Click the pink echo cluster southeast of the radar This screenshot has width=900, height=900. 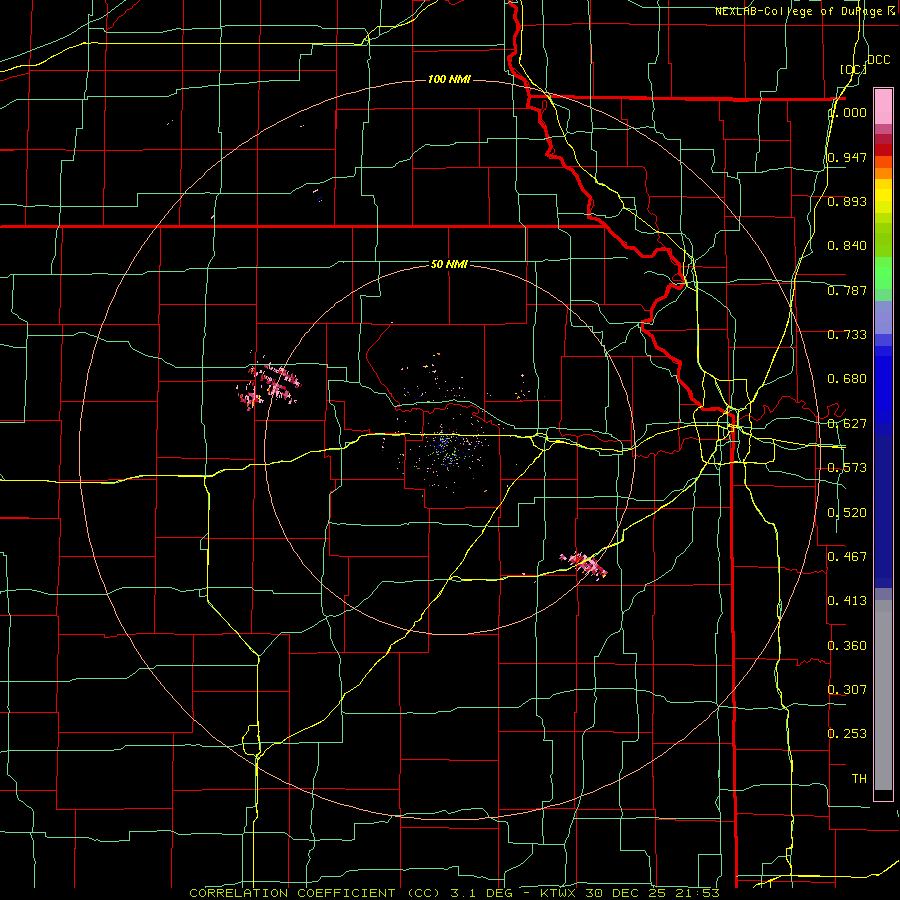pyautogui.click(x=584, y=565)
